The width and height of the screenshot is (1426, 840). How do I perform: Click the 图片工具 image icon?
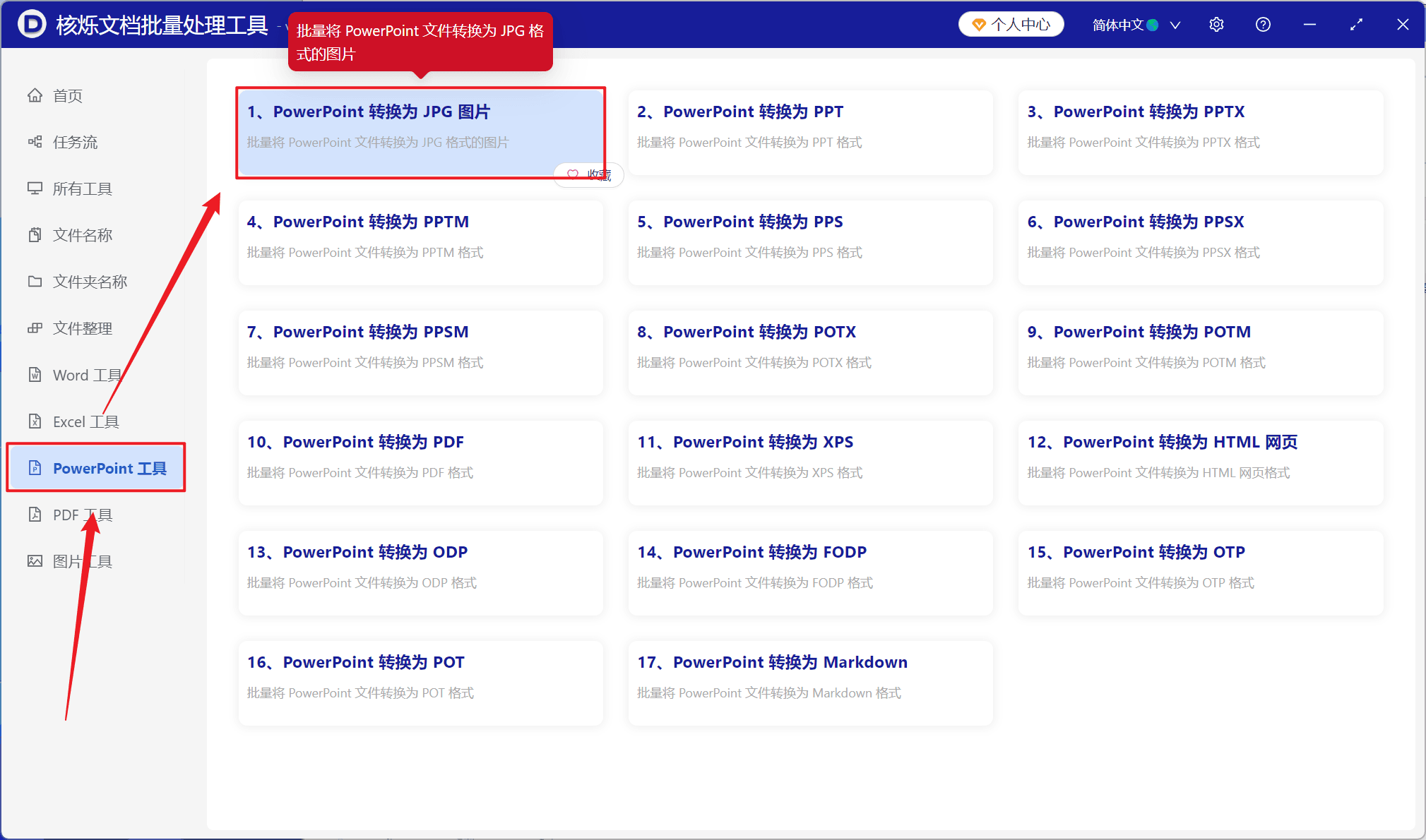[35, 561]
